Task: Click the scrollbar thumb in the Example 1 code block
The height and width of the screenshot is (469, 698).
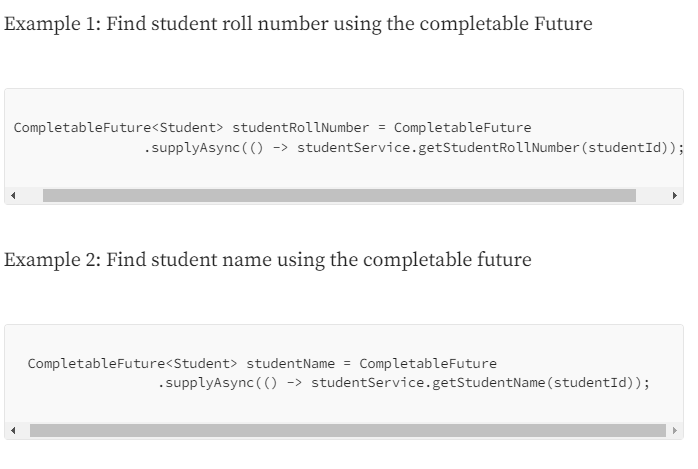Action: click(x=339, y=195)
